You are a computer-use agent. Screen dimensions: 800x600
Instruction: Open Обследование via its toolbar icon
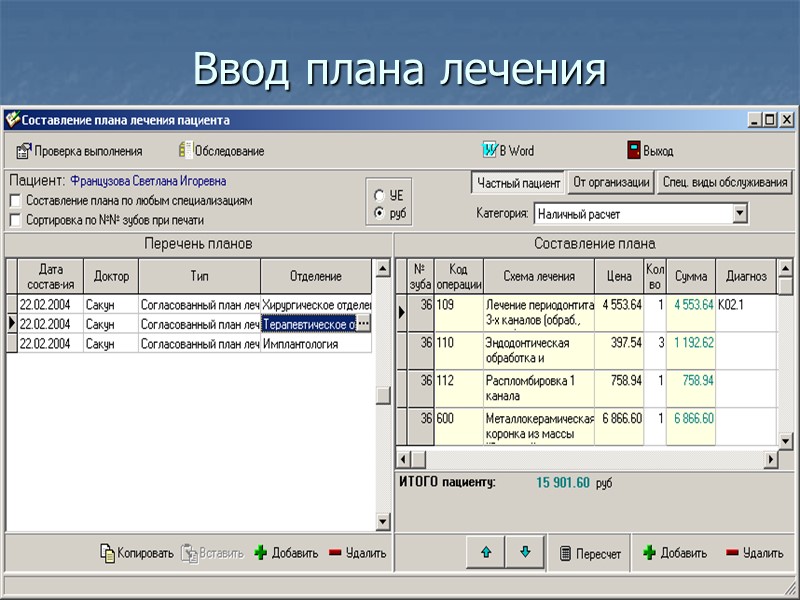point(186,150)
